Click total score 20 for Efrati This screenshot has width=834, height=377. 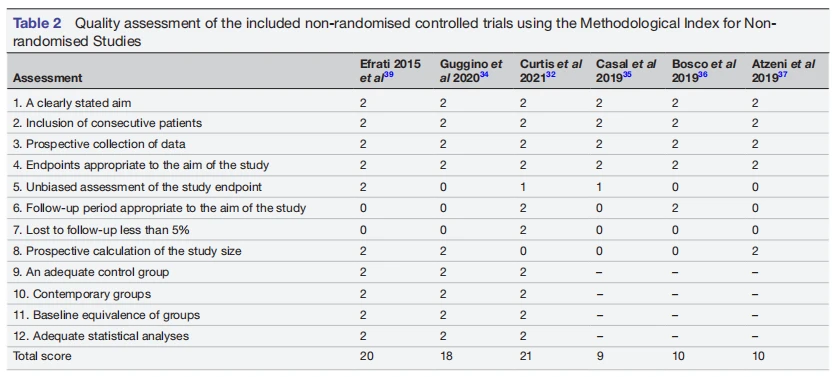click(366, 356)
